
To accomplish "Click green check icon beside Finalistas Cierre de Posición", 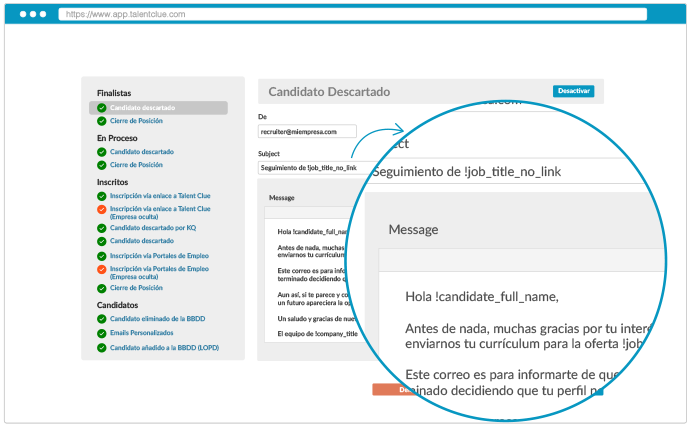I will tap(102, 121).
